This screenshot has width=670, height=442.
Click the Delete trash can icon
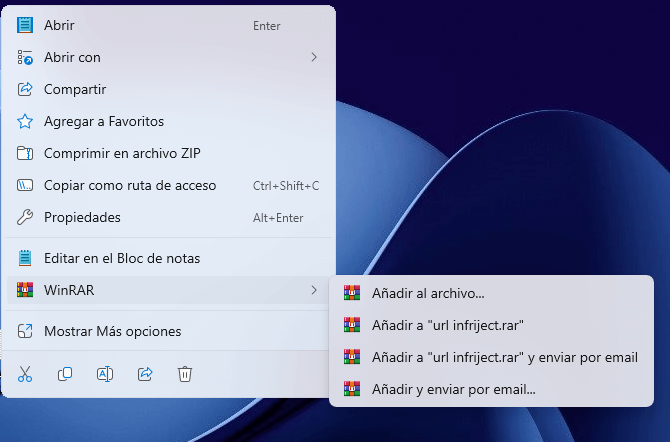point(185,374)
